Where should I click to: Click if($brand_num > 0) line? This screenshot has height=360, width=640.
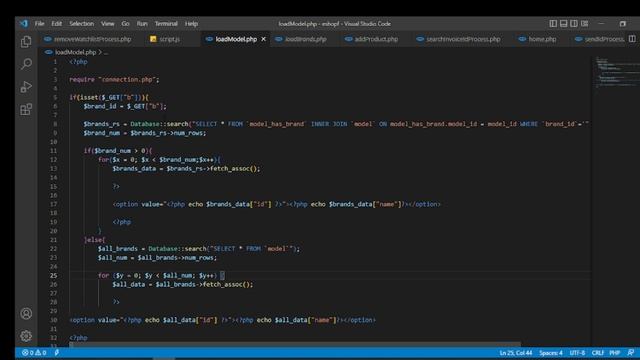[118, 151]
